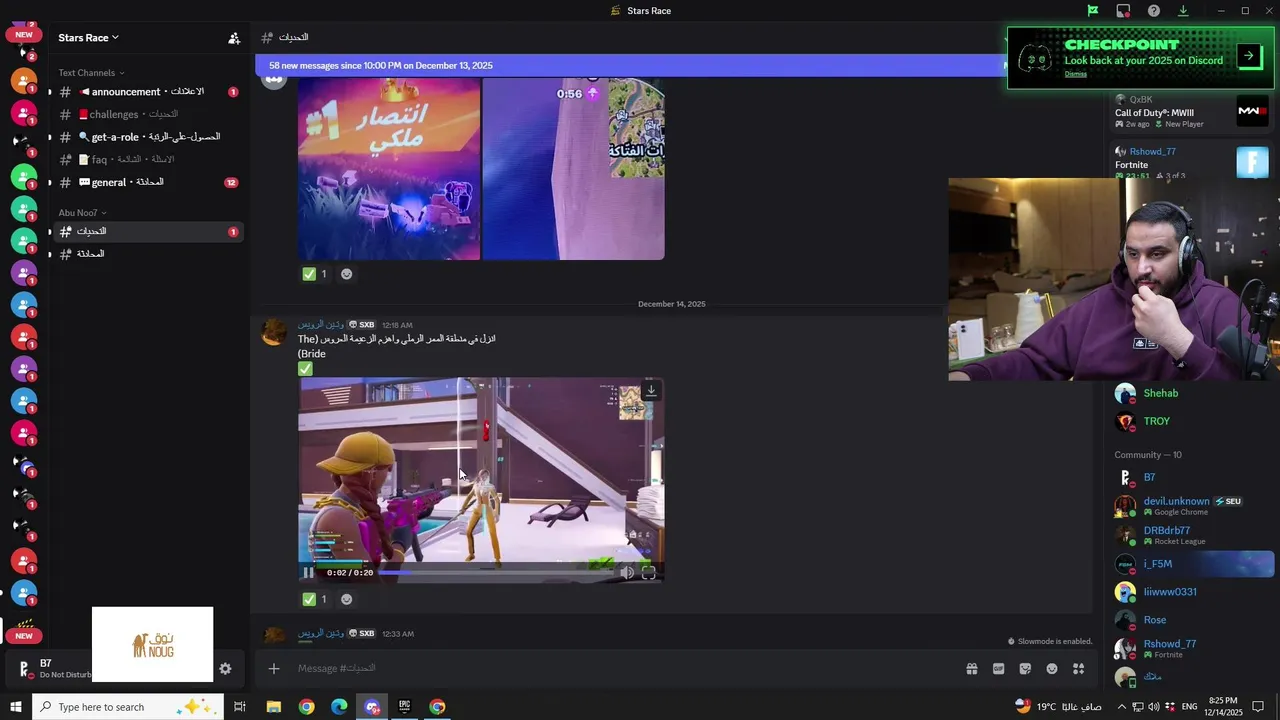Viewport: 1280px width, 720px height.
Task: Click the Windows Start button
Action: (16, 707)
